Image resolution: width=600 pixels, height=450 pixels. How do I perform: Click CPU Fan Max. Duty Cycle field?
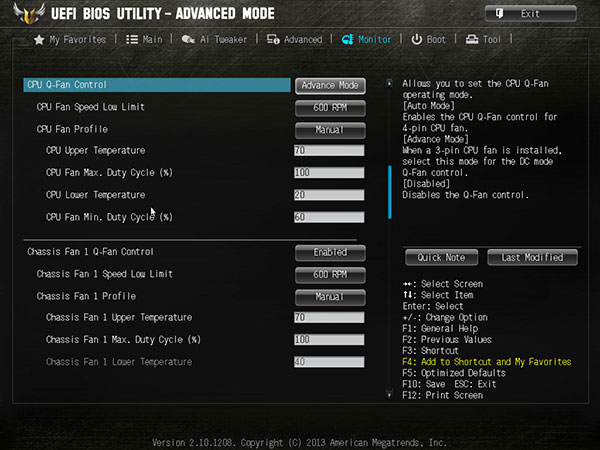tap(329, 173)
